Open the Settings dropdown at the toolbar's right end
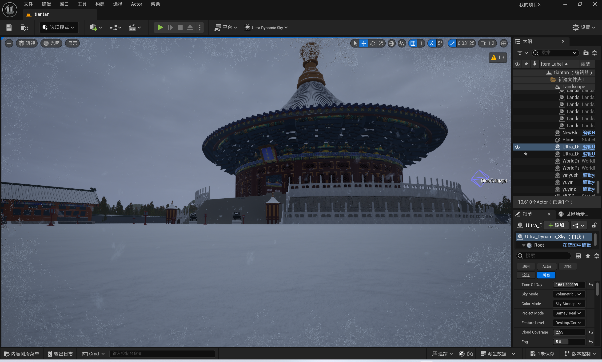Image resolution: width=602 pixels, height=362 pixels. point(584,28)
